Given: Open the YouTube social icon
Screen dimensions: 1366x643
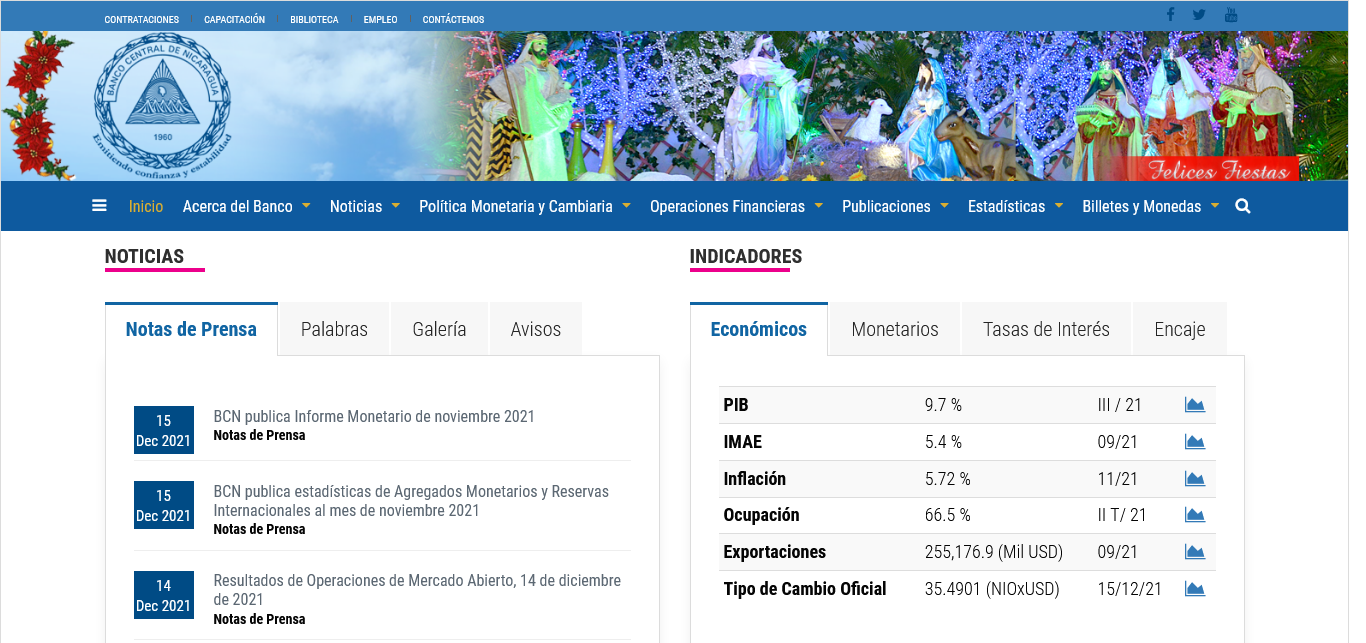Looking at the screenshot, I should (1231, 15).
